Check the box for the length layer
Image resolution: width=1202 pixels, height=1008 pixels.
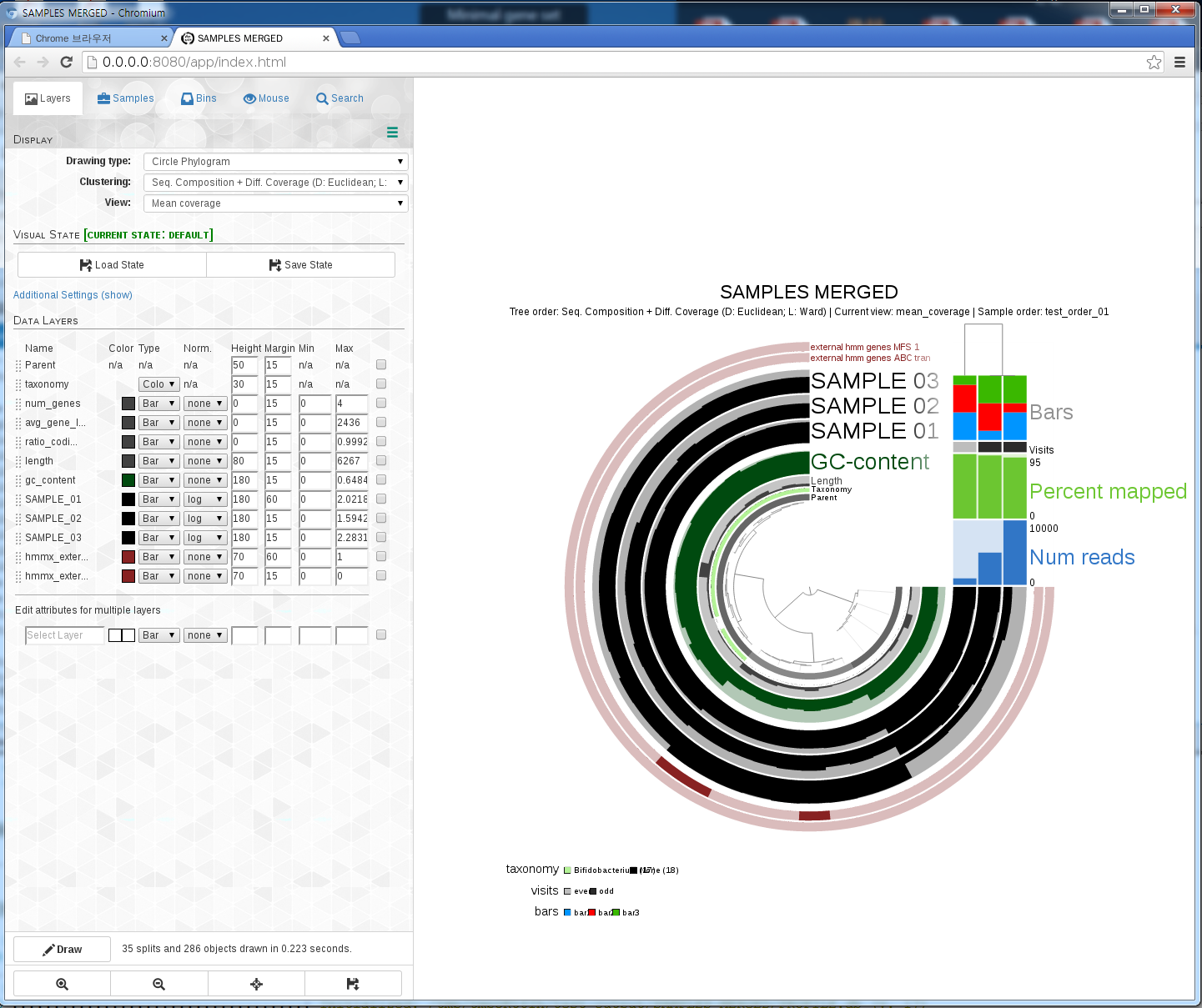(381, 460)
